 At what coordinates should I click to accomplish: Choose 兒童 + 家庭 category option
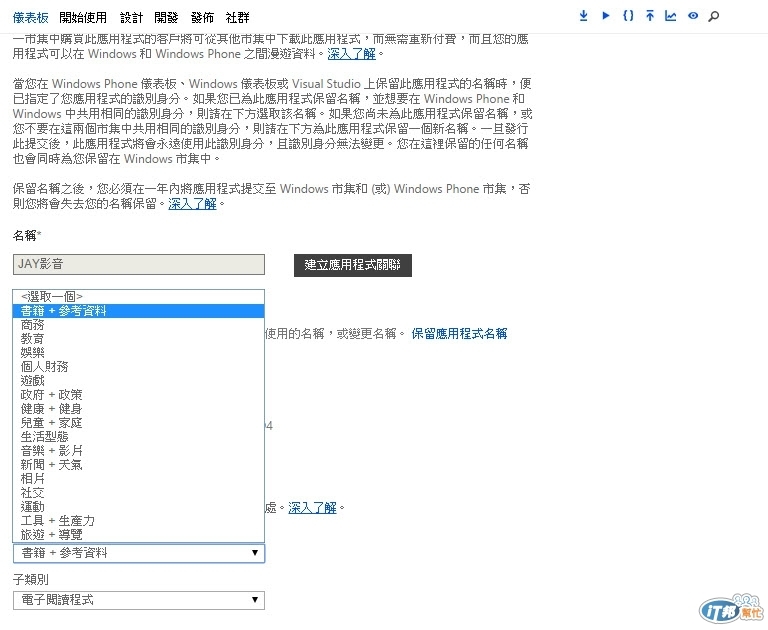coord(139,423)
